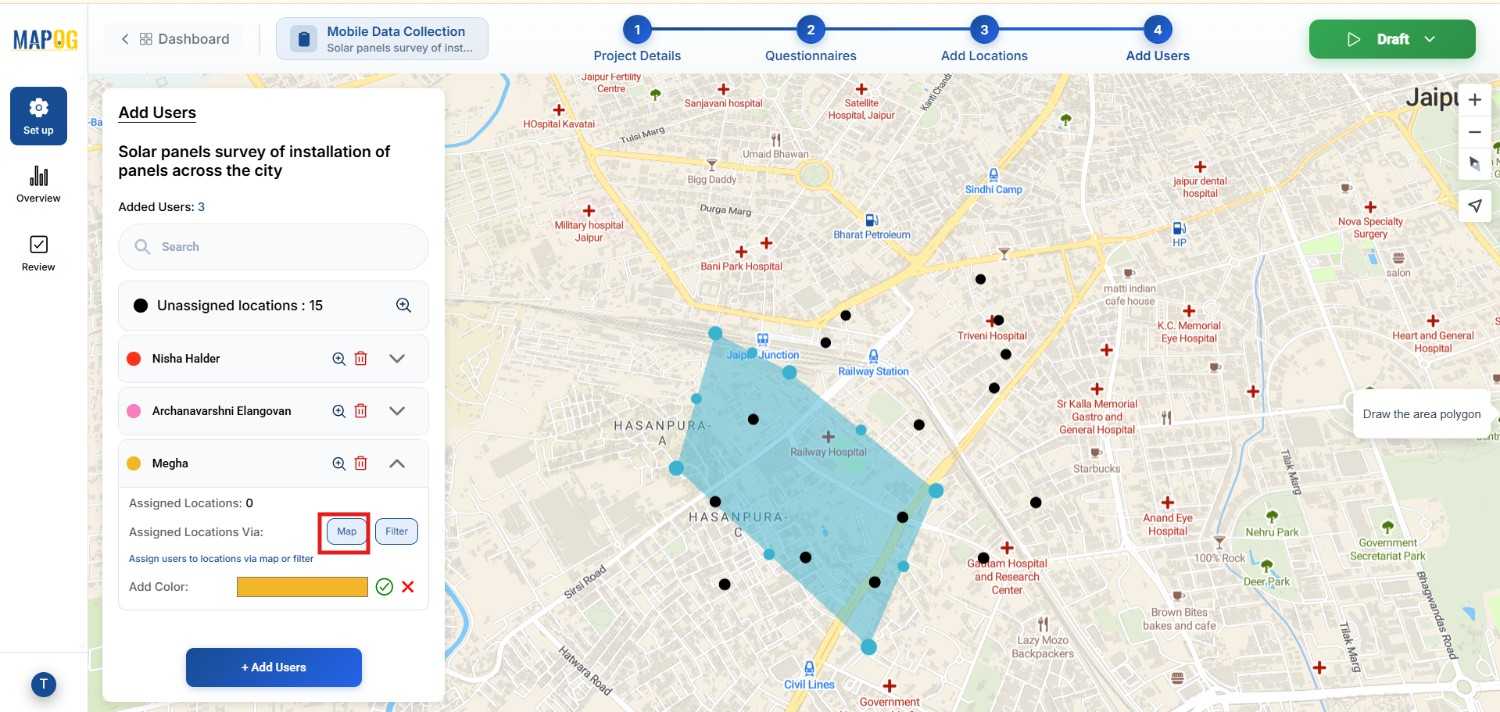This screenshot has height=712, width=1500.
Task: Zoom to Nisha Halder's assigned locations
Action: coord(338,358)
